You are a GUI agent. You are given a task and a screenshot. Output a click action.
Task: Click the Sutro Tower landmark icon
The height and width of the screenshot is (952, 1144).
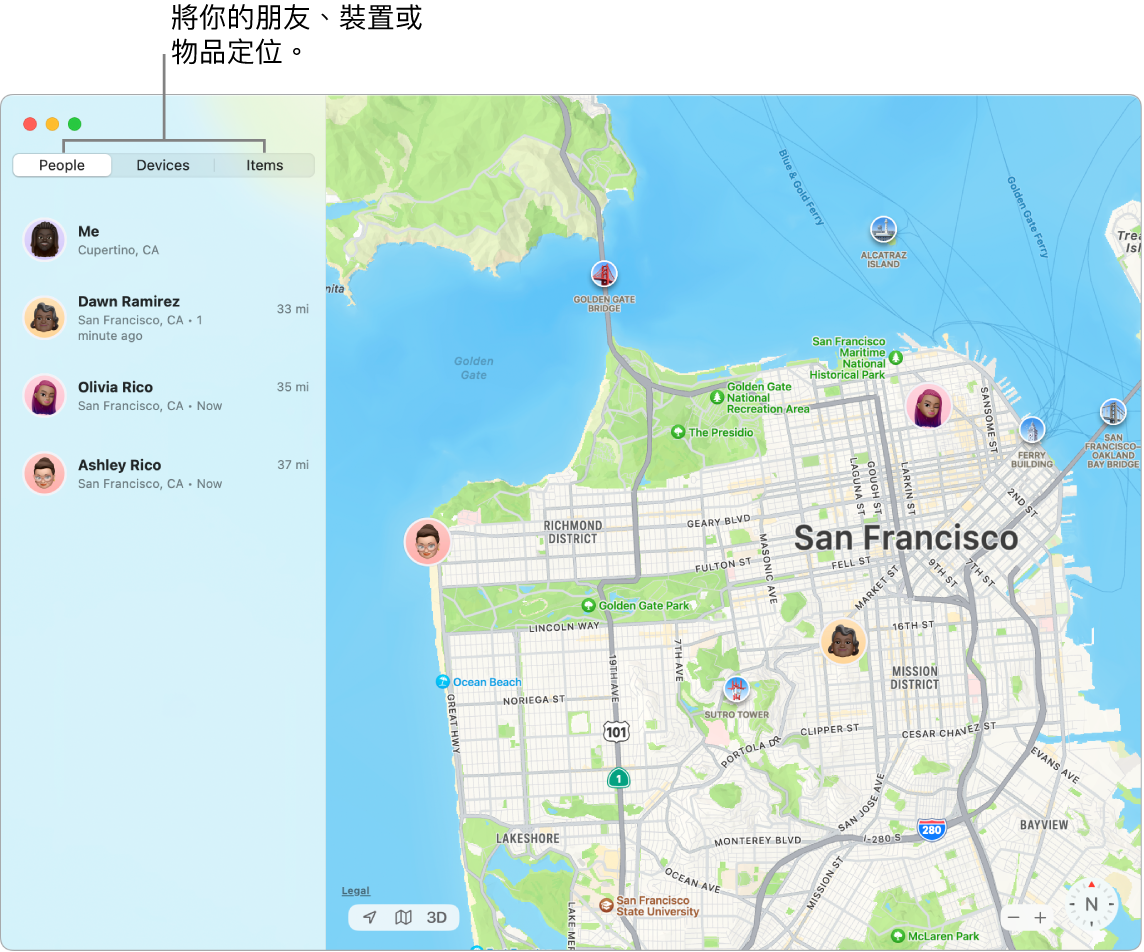737,688
